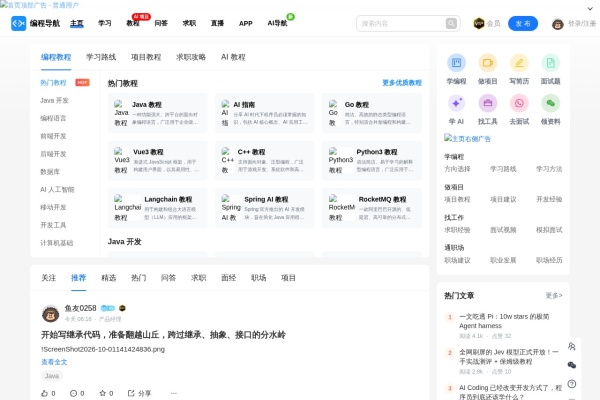The image size is (600, 400).
Task: Click the floating WeChat icon at right
Action: [x=572, y=365]
